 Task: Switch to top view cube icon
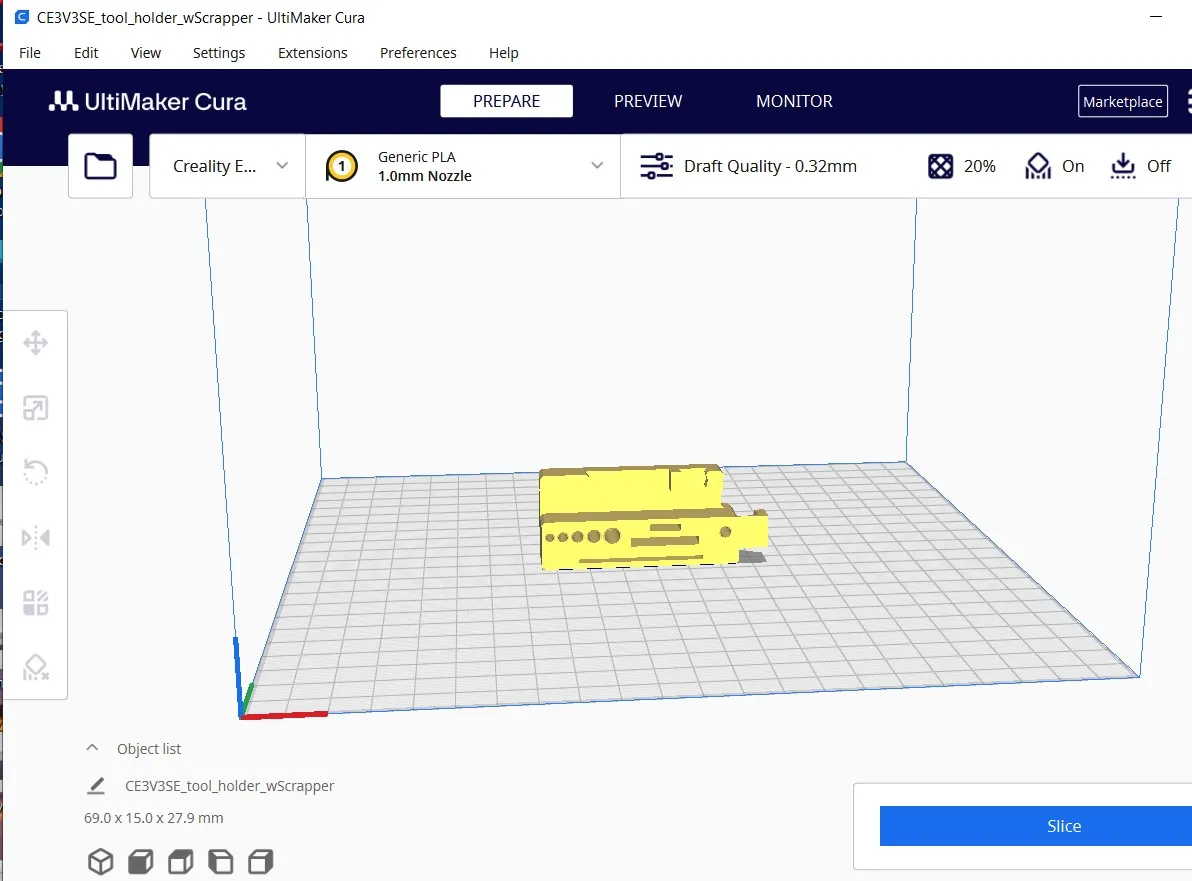coord(180,861)
